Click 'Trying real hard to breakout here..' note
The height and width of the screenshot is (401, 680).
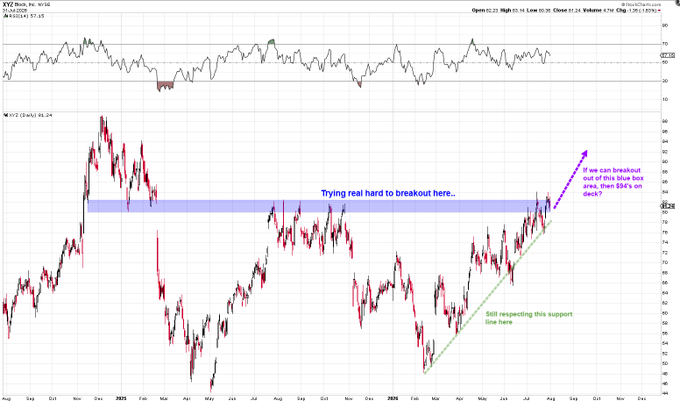[x=388, y=193]
